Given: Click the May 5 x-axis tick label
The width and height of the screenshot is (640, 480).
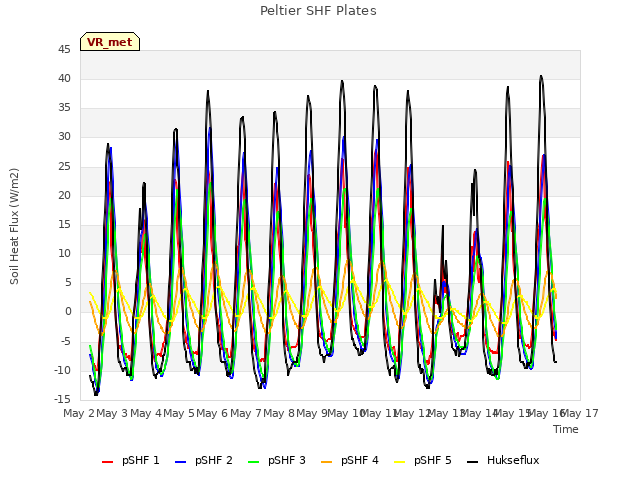Looking at the screenshot, I should [179, 413].
